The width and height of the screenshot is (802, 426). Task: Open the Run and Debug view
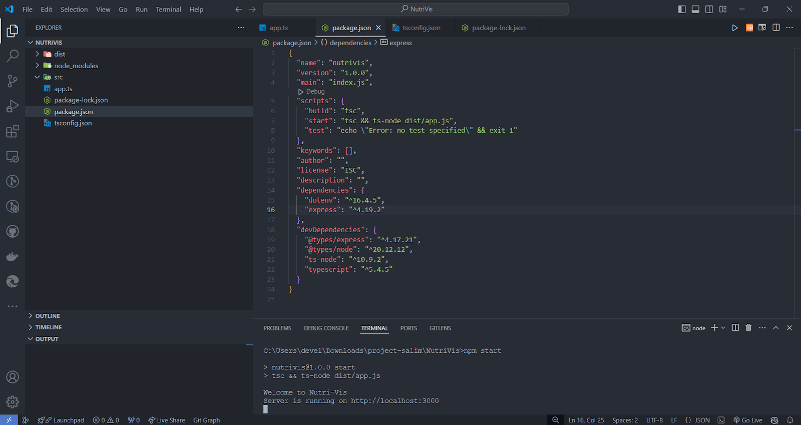12,106
